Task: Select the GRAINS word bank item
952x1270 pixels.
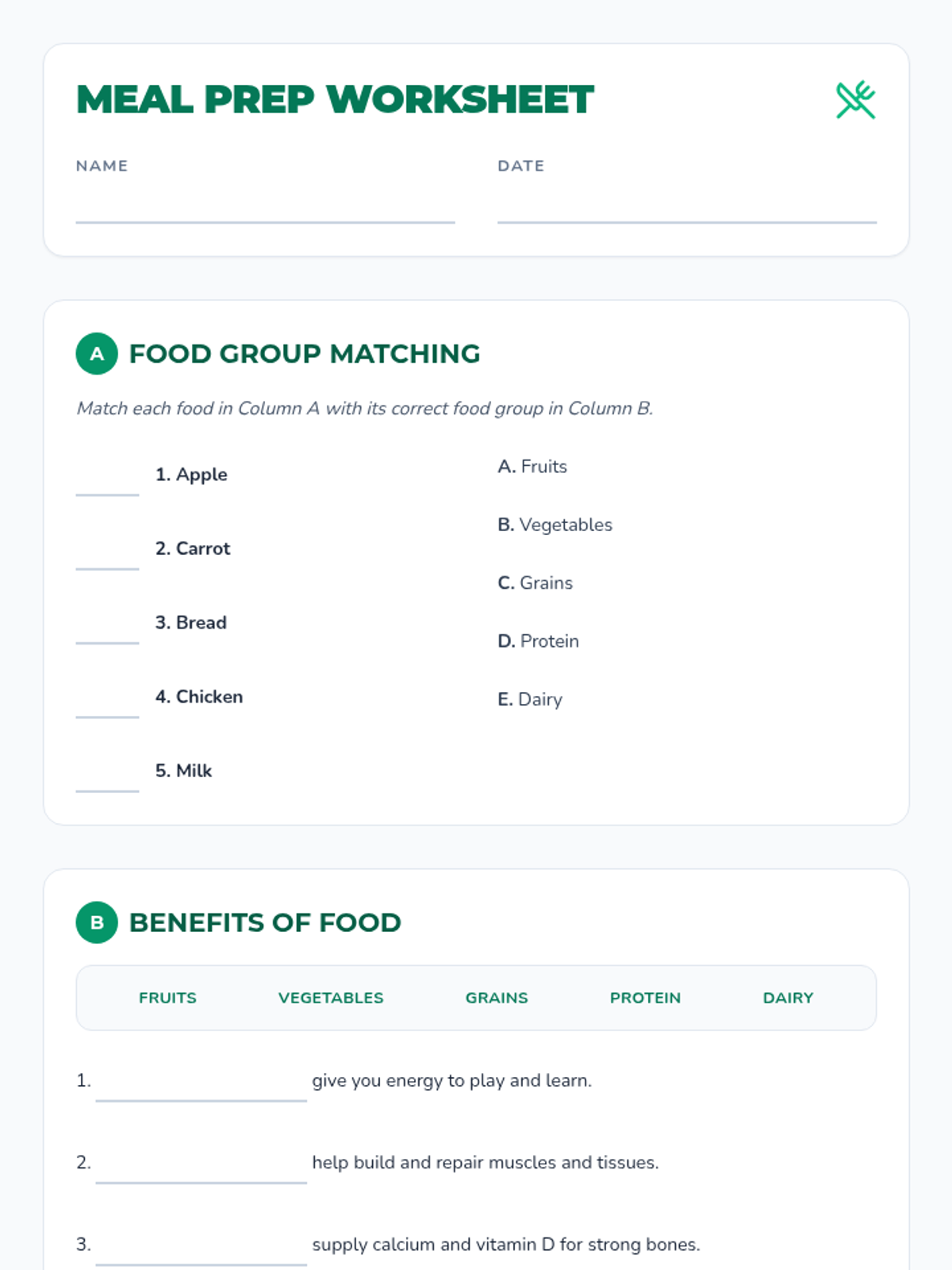Action: (497, 998)
